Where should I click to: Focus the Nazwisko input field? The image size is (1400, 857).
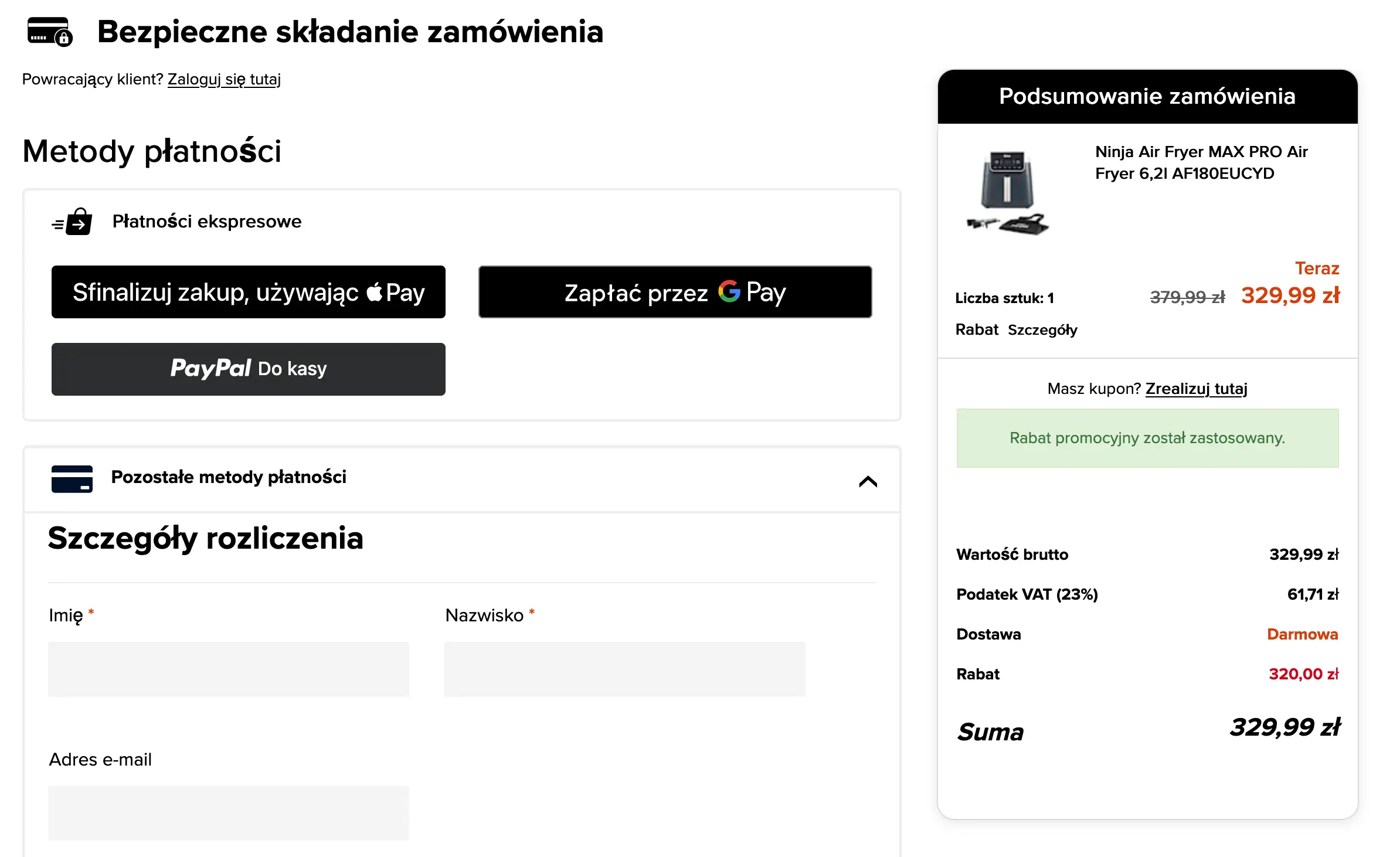pos(624,669)
